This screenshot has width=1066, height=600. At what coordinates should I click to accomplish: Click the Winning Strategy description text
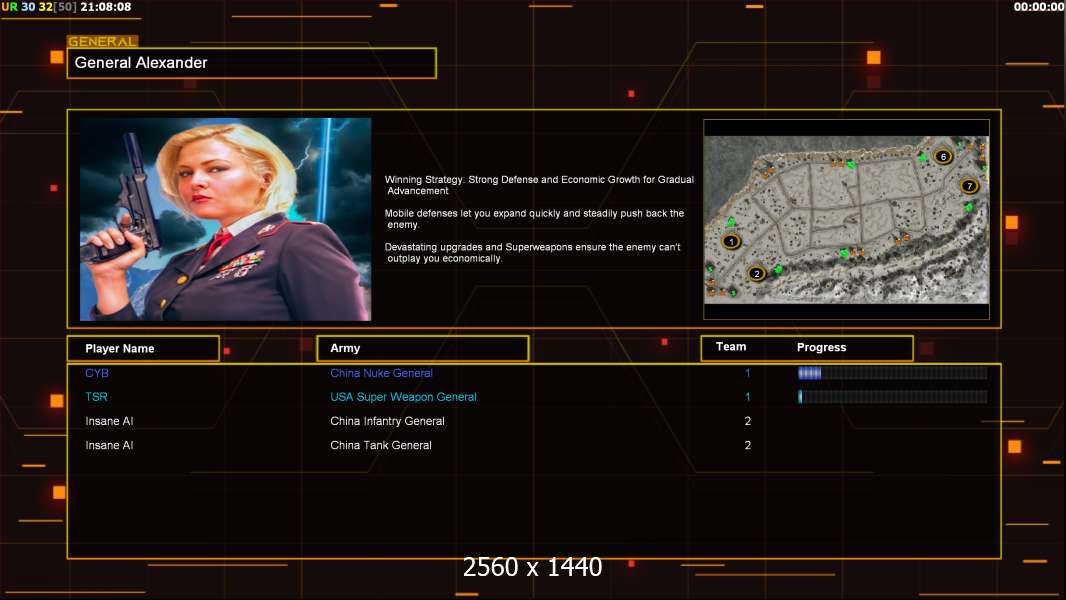point(539,185)
